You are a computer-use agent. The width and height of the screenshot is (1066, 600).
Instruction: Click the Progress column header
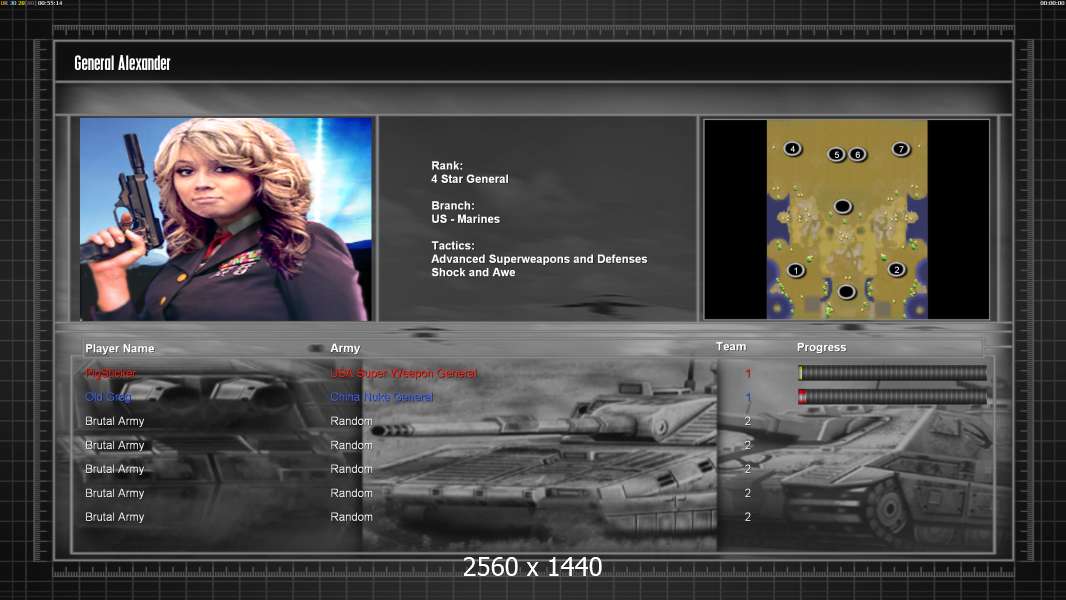(821, 347)
